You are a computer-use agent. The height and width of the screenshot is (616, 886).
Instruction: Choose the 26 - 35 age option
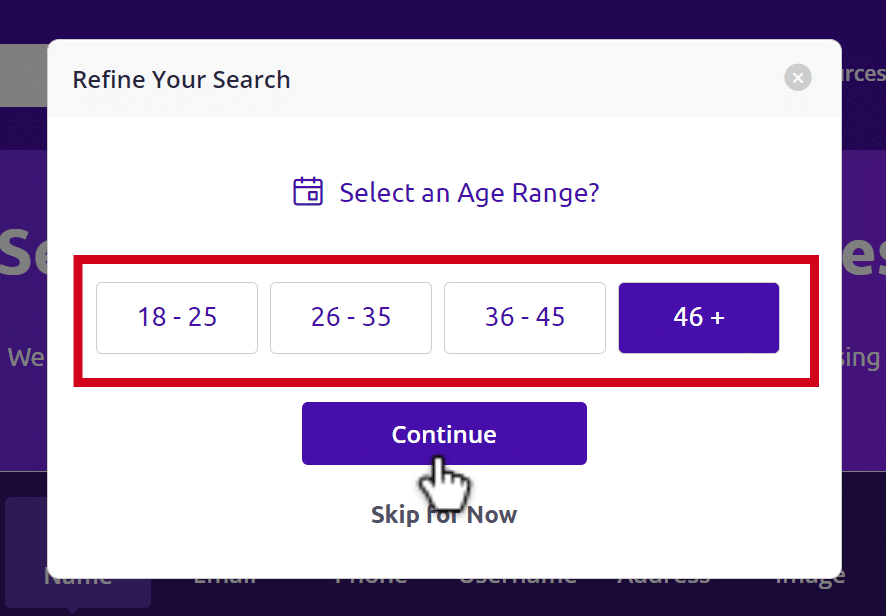(351, 318)
